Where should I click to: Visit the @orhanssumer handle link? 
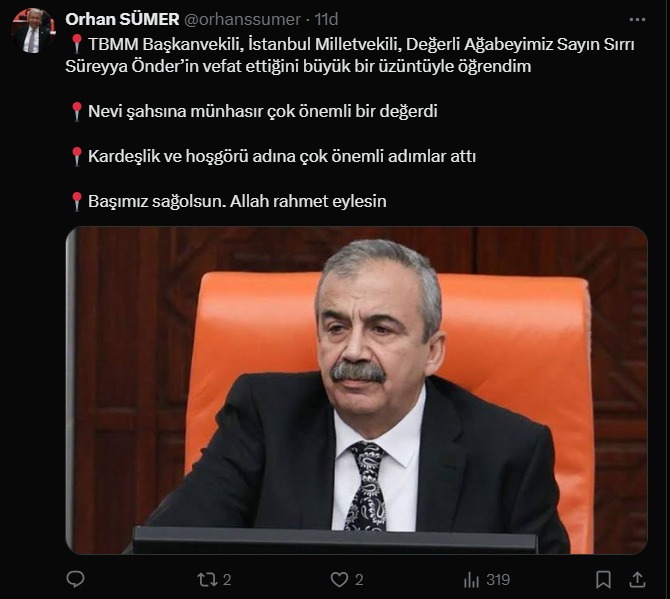tap(242, 20)
